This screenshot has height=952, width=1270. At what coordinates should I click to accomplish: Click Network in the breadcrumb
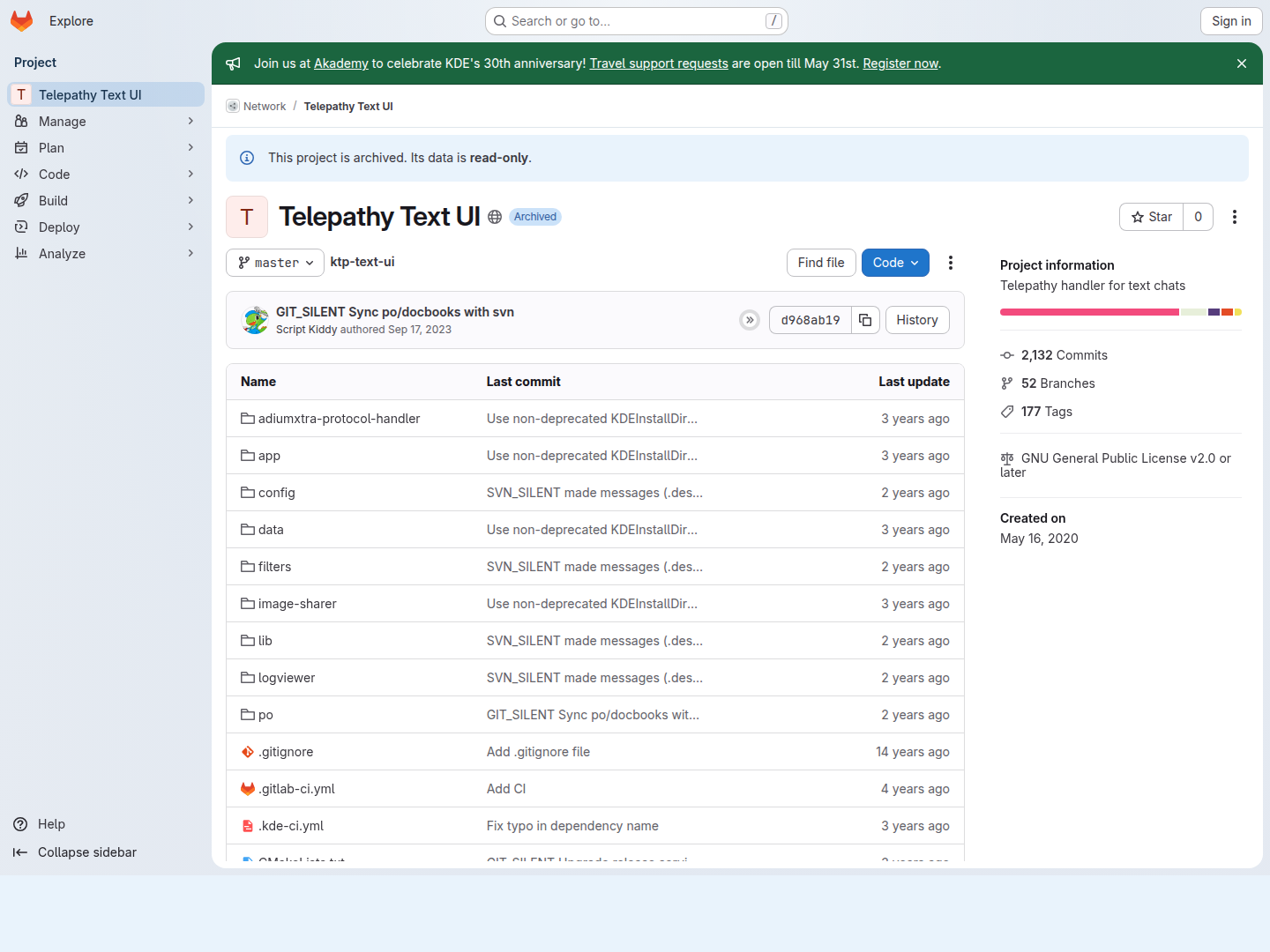265,107
